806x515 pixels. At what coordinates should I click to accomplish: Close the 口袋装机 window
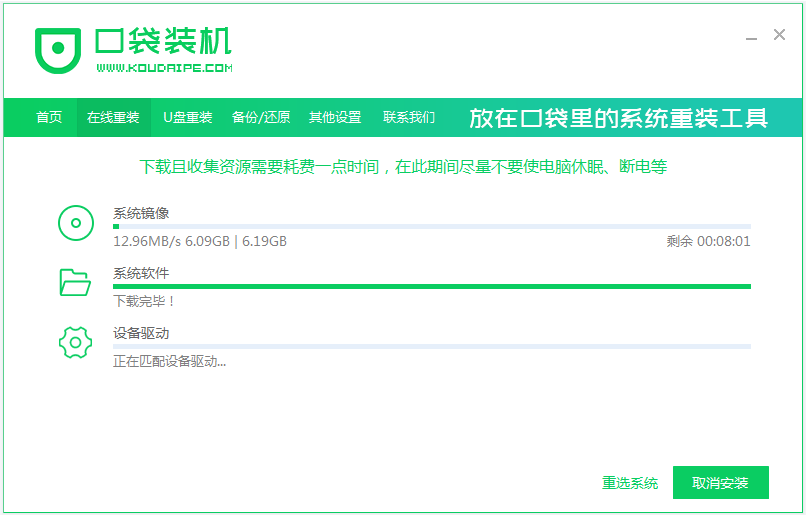(779, 35)
